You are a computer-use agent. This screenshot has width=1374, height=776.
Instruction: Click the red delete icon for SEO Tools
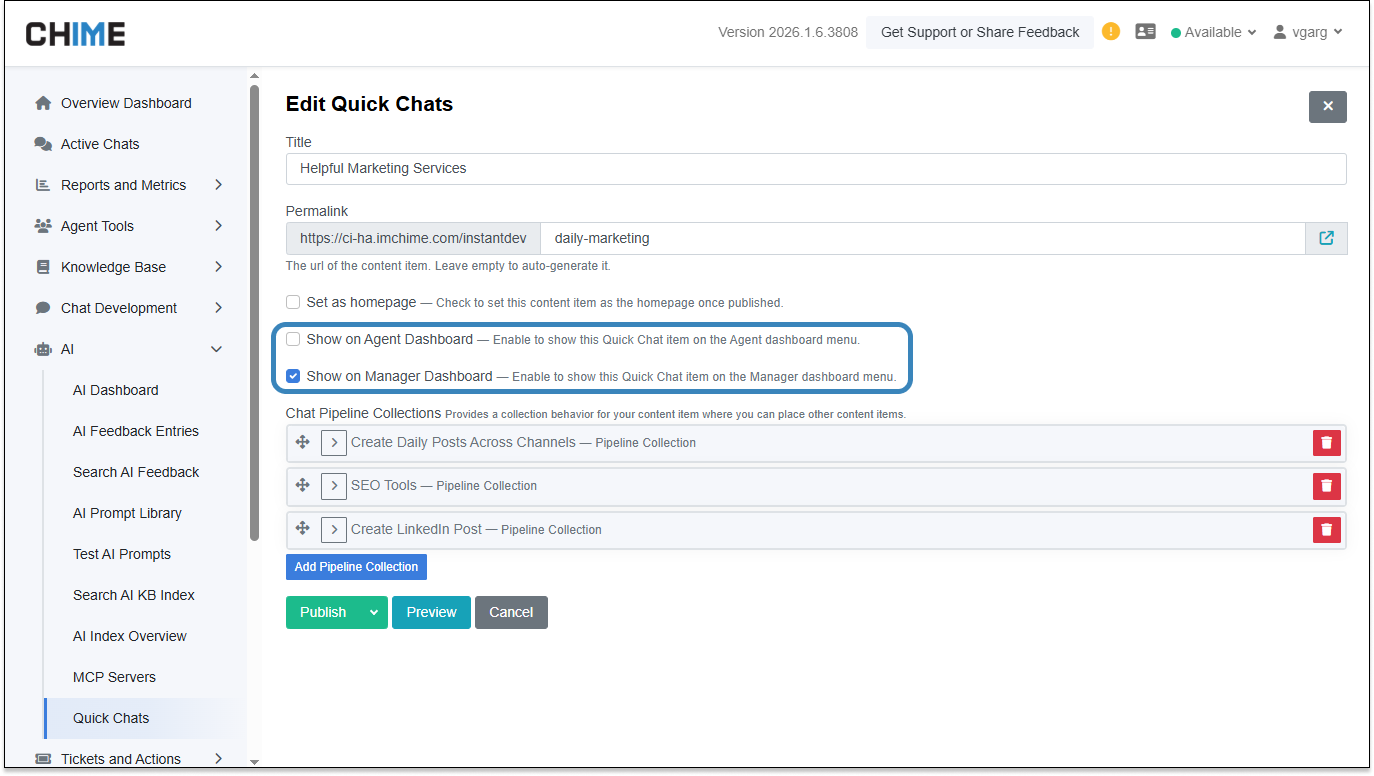pyautogui.click(x=1326, y=486)
